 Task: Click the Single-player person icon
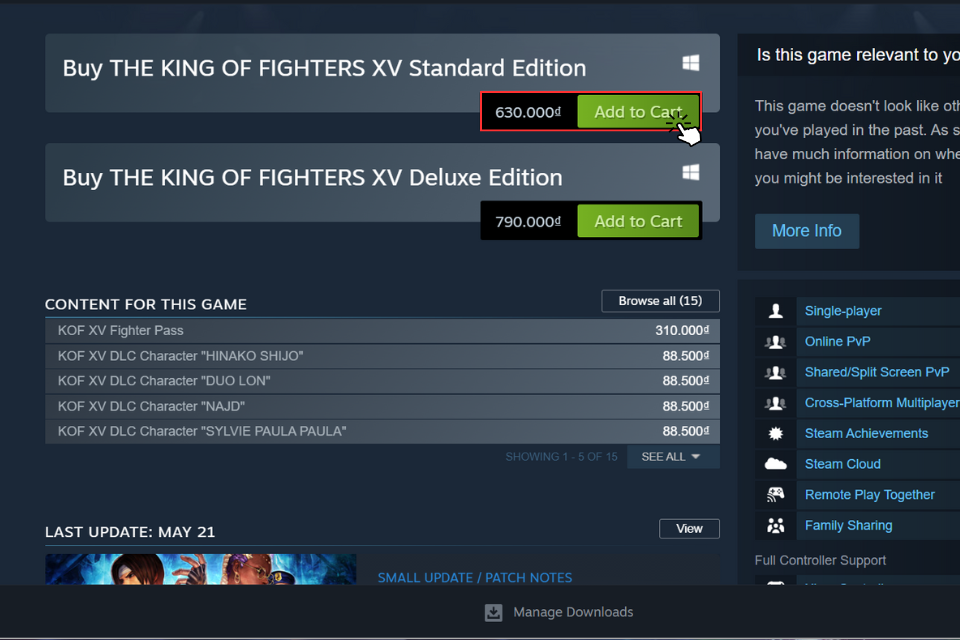776,311
